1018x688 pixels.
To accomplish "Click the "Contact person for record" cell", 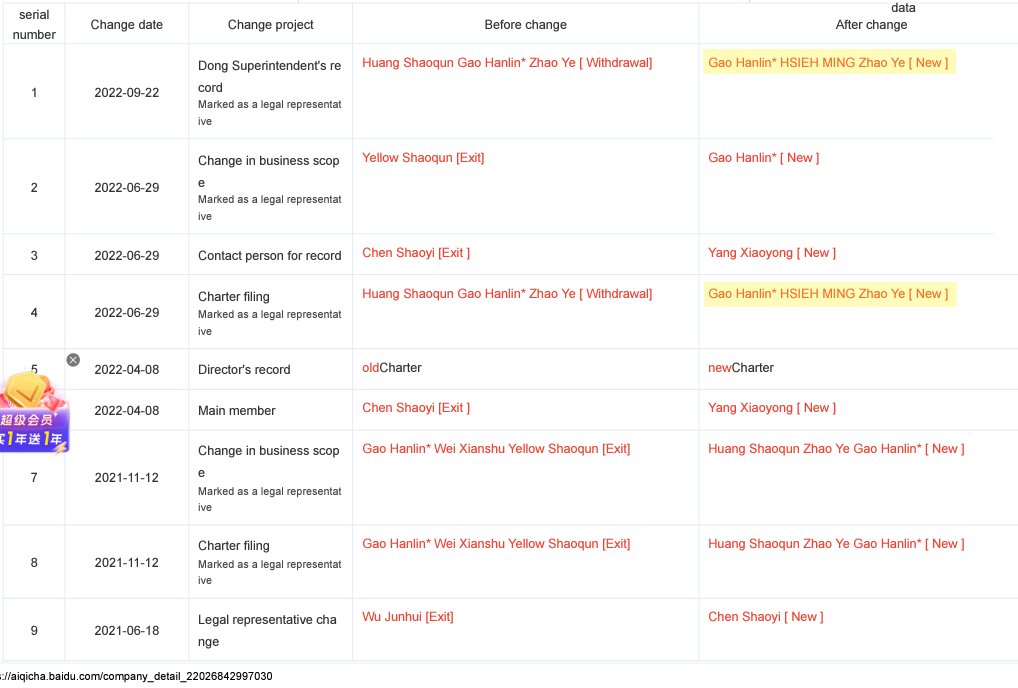I will coord(269,256).
